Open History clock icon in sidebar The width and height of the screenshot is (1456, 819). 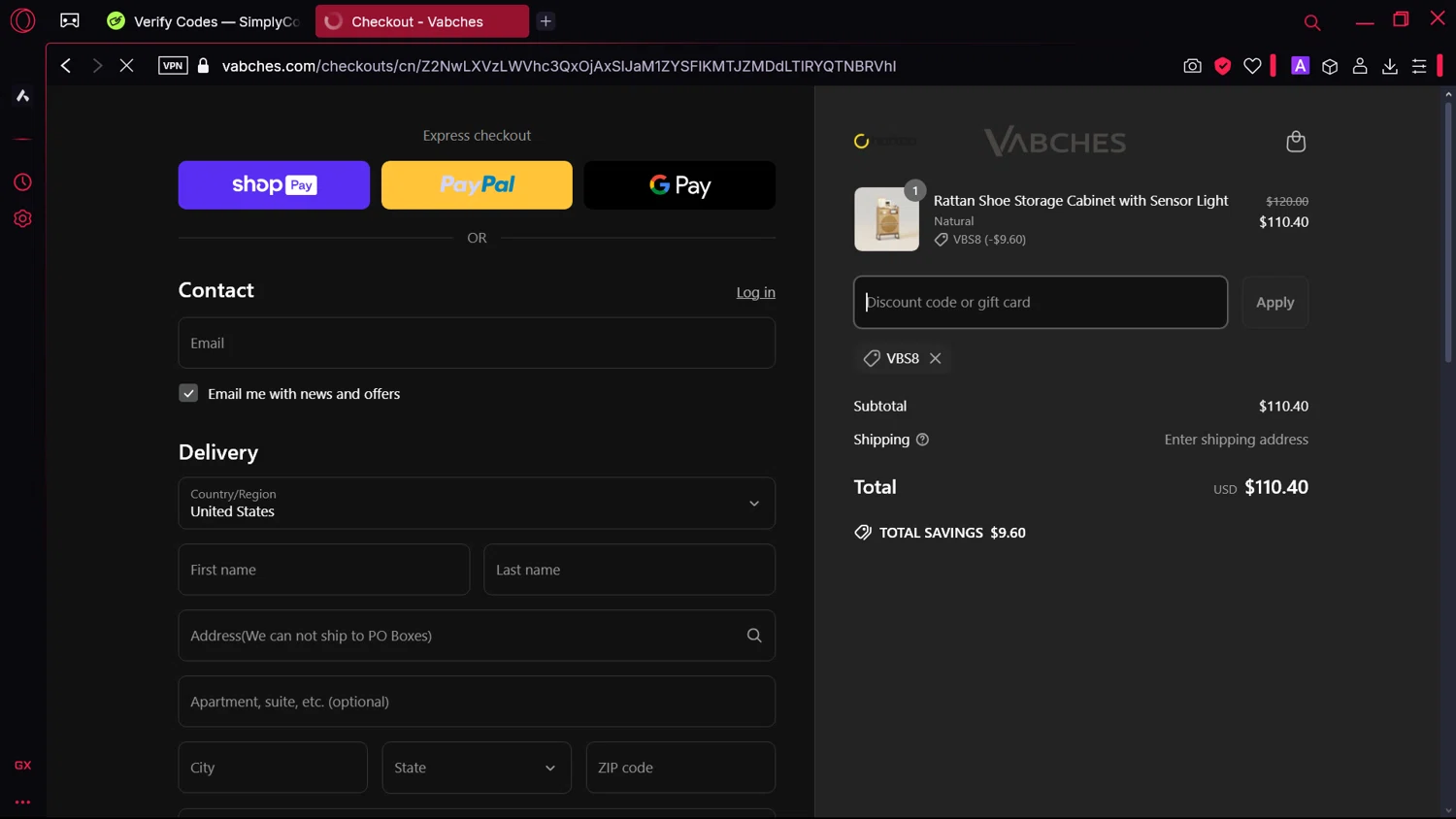click(x=22, y=182)
